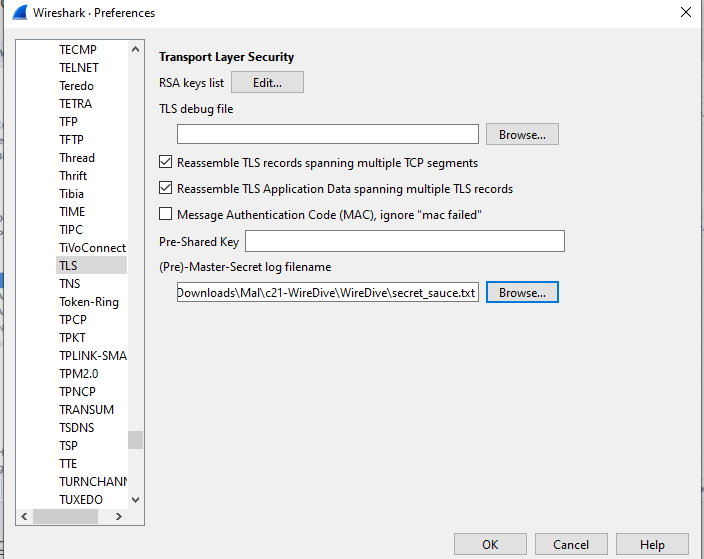Toggle reassemble TLS Application Data checkbox
The height and width of the screenshot is (559, 704).
pyautogui.click(x=166, y=188)
